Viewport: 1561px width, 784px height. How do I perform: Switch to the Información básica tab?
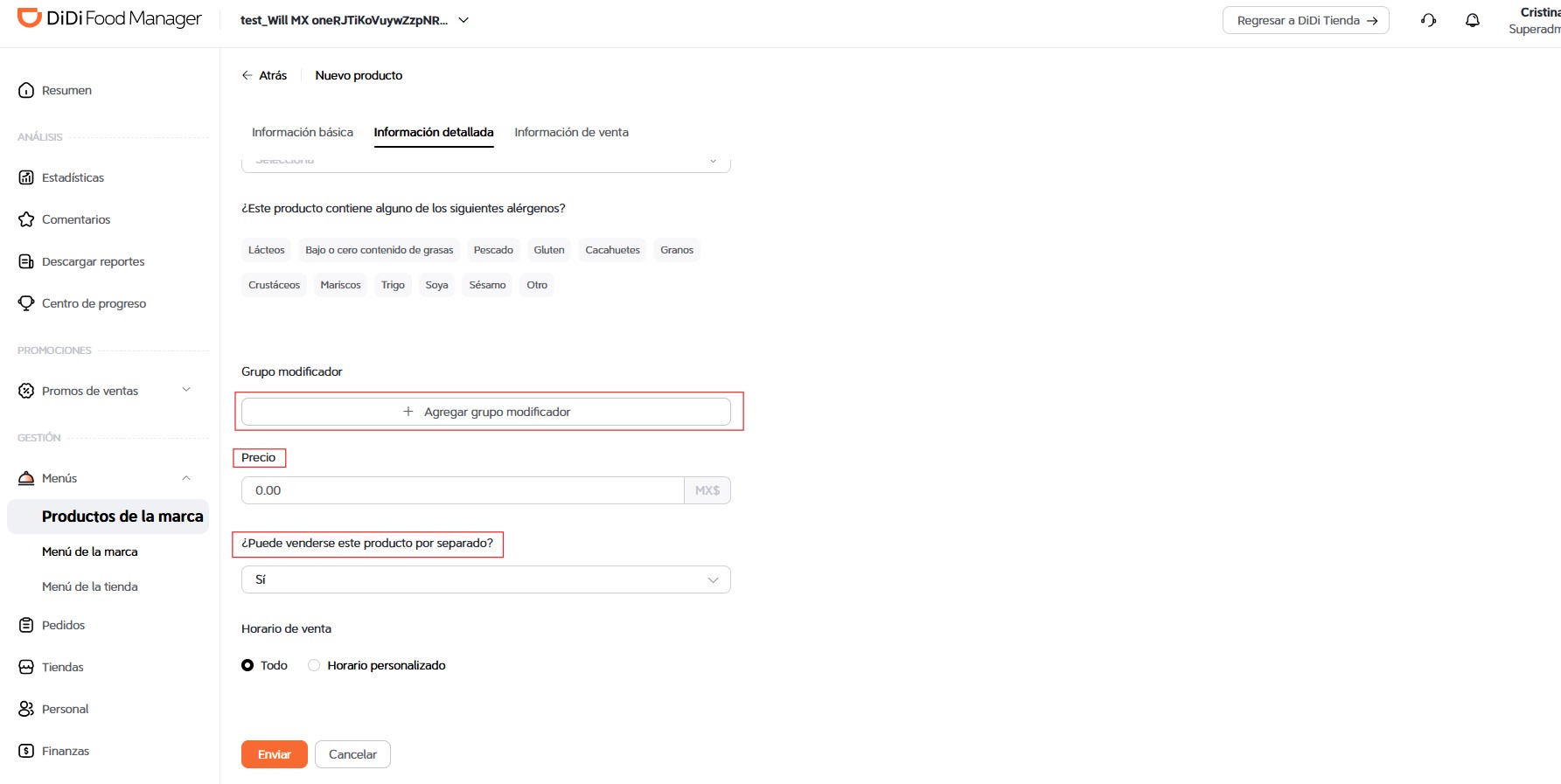point(303,132)
